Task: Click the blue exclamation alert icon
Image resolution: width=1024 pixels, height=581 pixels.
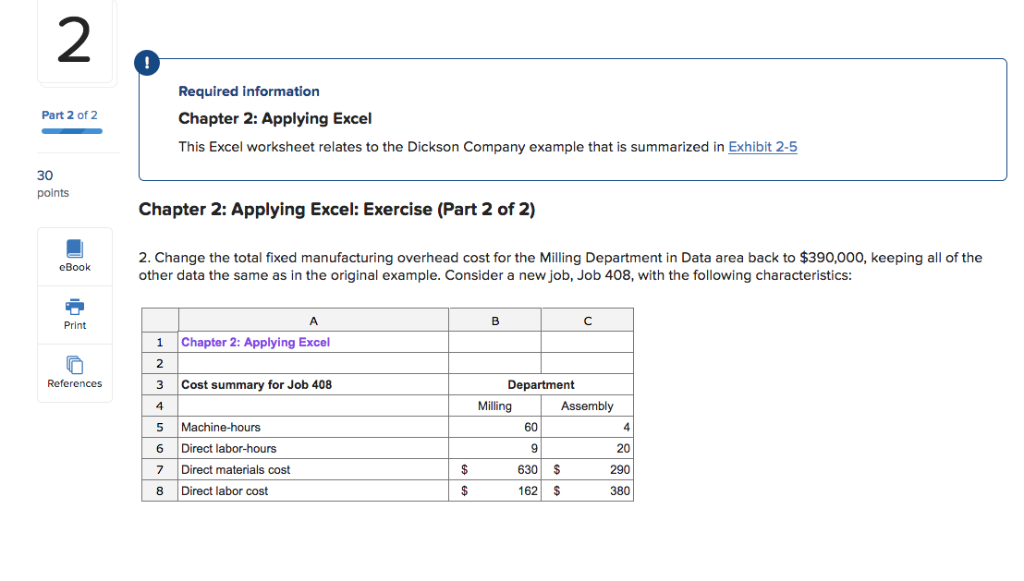Action: click(146, 62)
